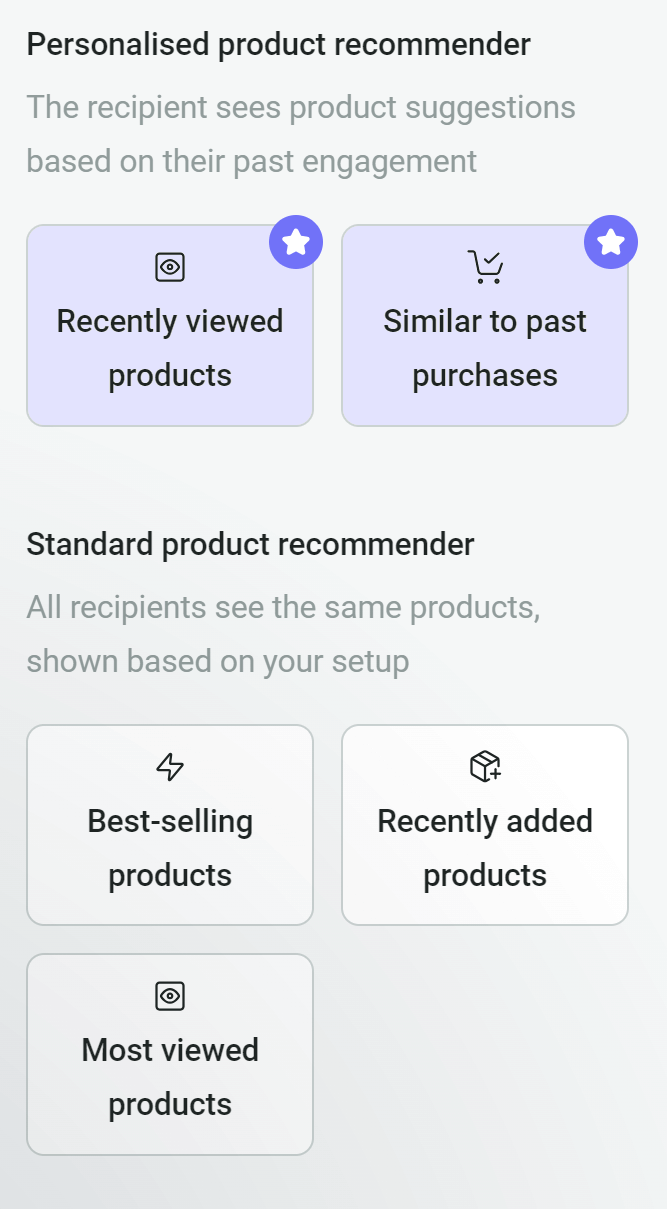Click the eye icon on Most viewed products

169,996
